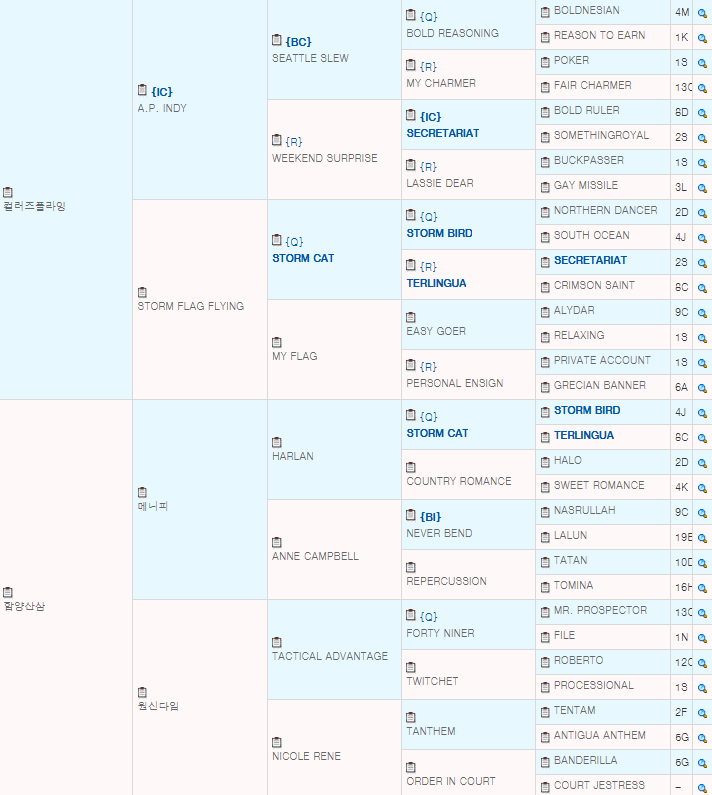Select the magnifier icon in the ROBERTO row
Image resolution: width=712 pixels, height=795 pixels.
[702, 662]
